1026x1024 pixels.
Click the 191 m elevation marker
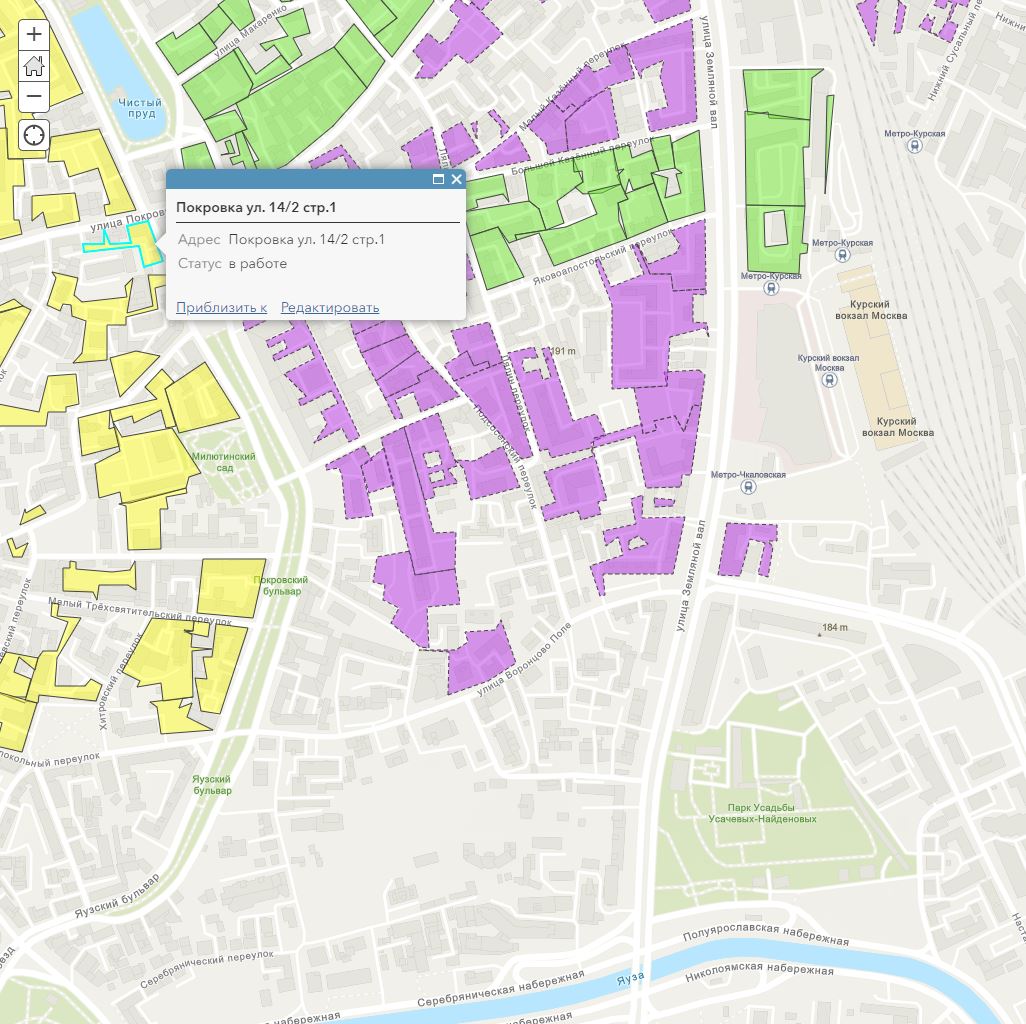point(564,351)
